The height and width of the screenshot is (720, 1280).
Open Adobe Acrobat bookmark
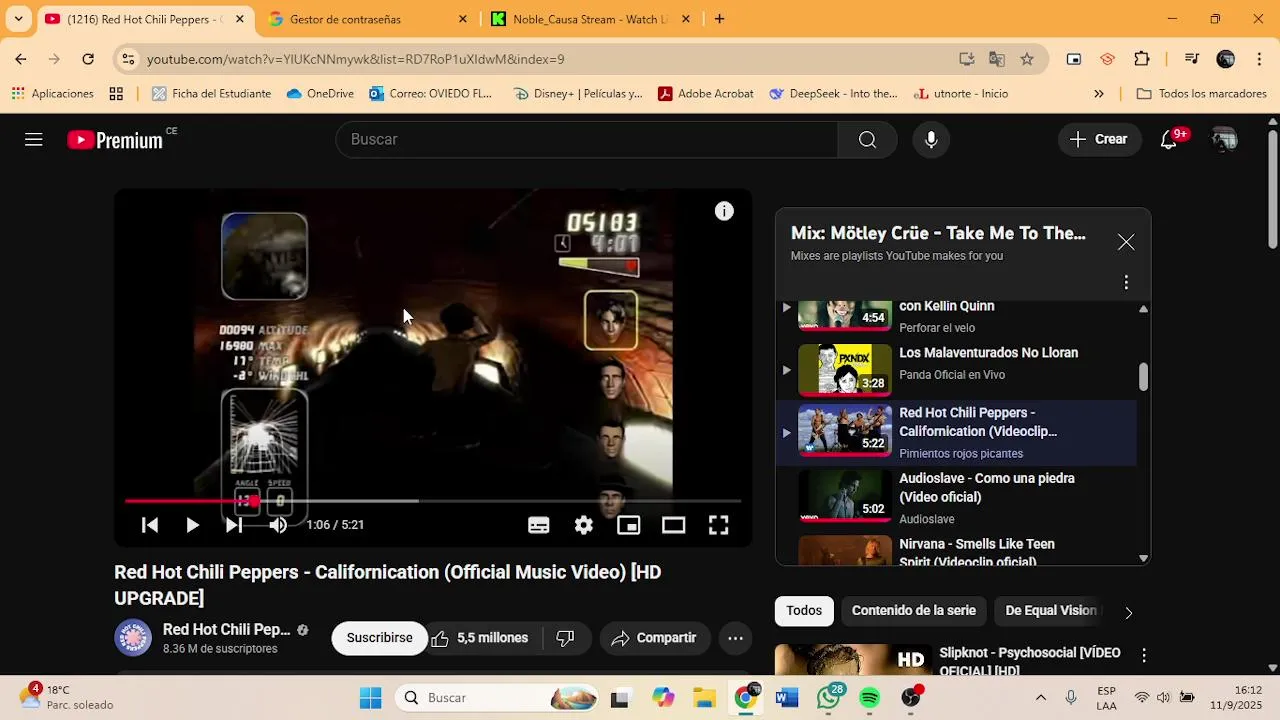pyautogui.click(x=706, y=94)
